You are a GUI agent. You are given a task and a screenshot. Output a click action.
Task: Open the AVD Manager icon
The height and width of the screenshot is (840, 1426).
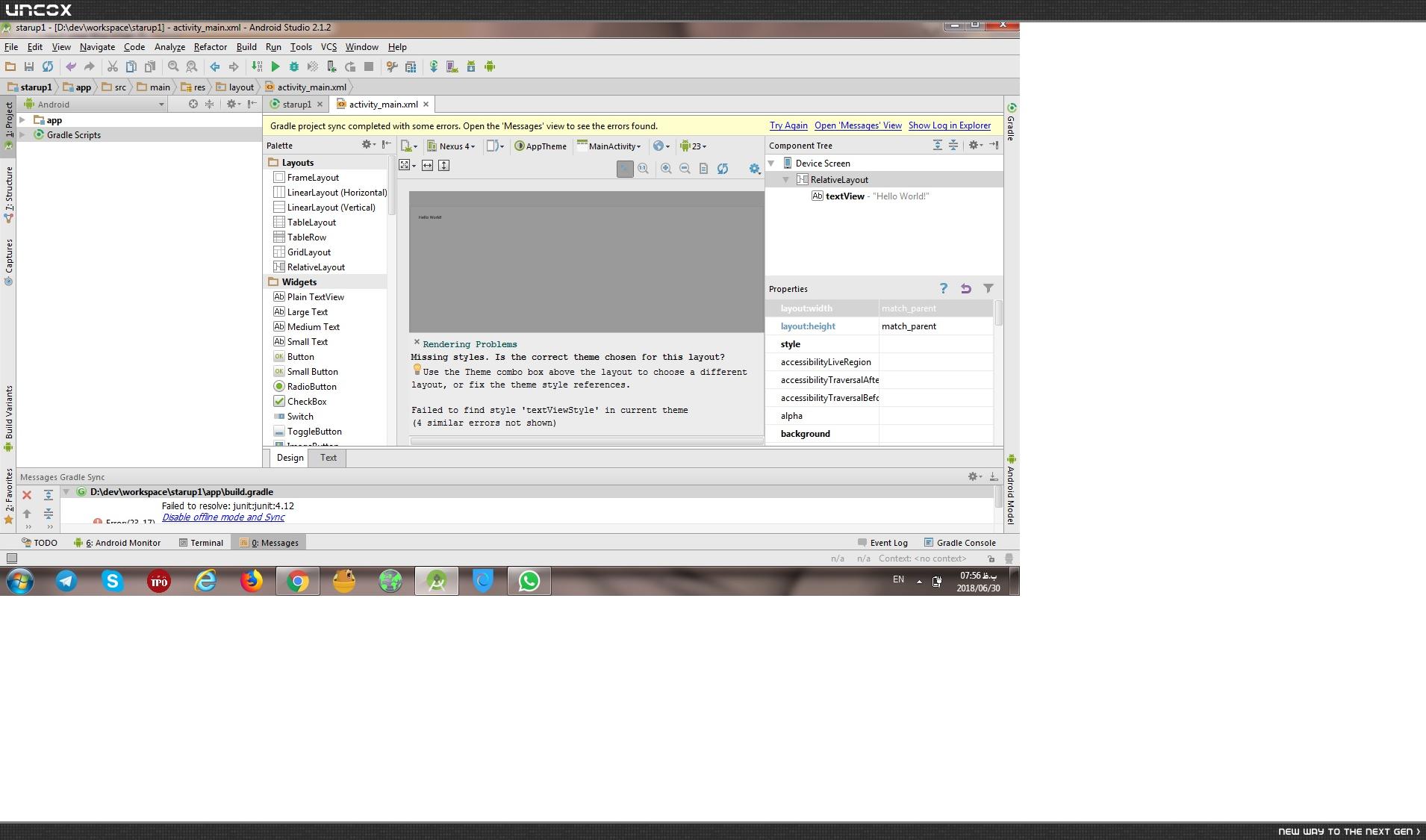[452, 66]
